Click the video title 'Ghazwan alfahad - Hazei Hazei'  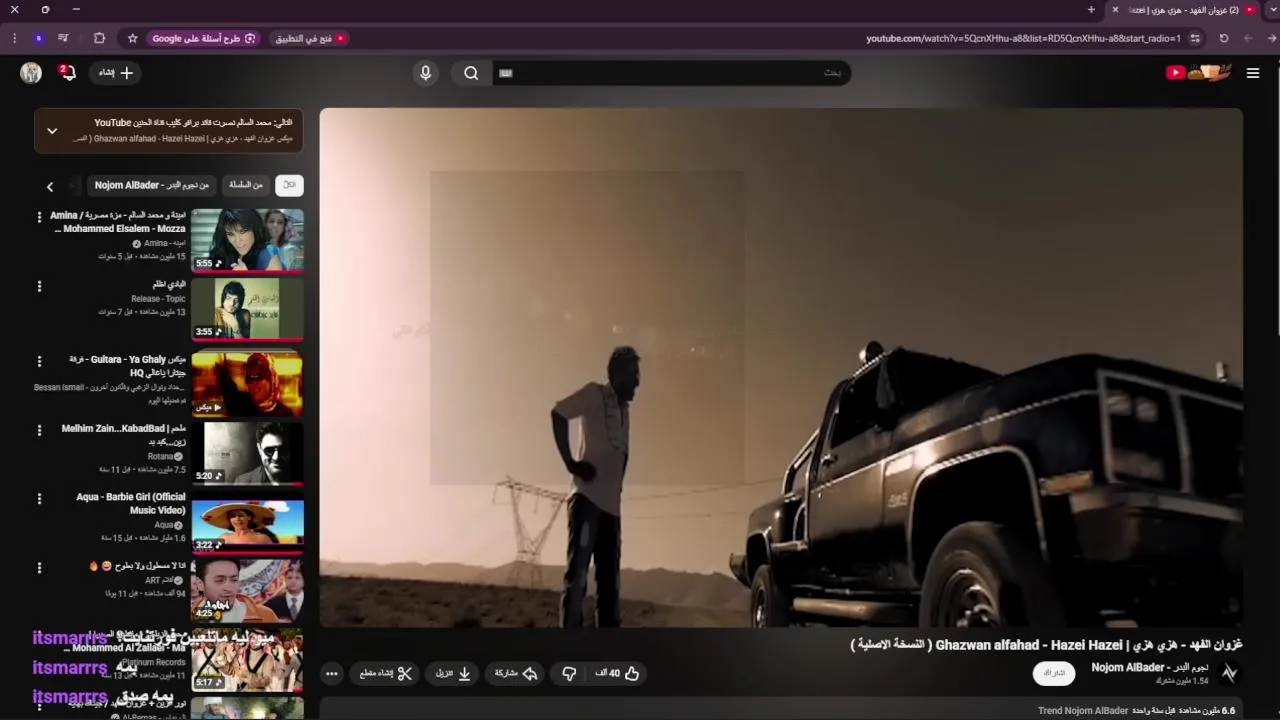point(1046,645)
